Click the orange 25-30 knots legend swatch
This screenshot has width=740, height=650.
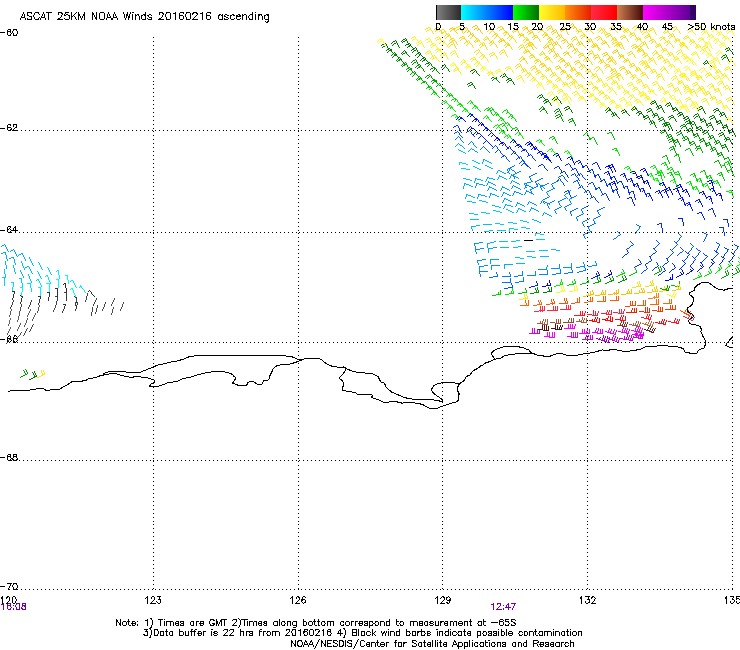[578, 12]
